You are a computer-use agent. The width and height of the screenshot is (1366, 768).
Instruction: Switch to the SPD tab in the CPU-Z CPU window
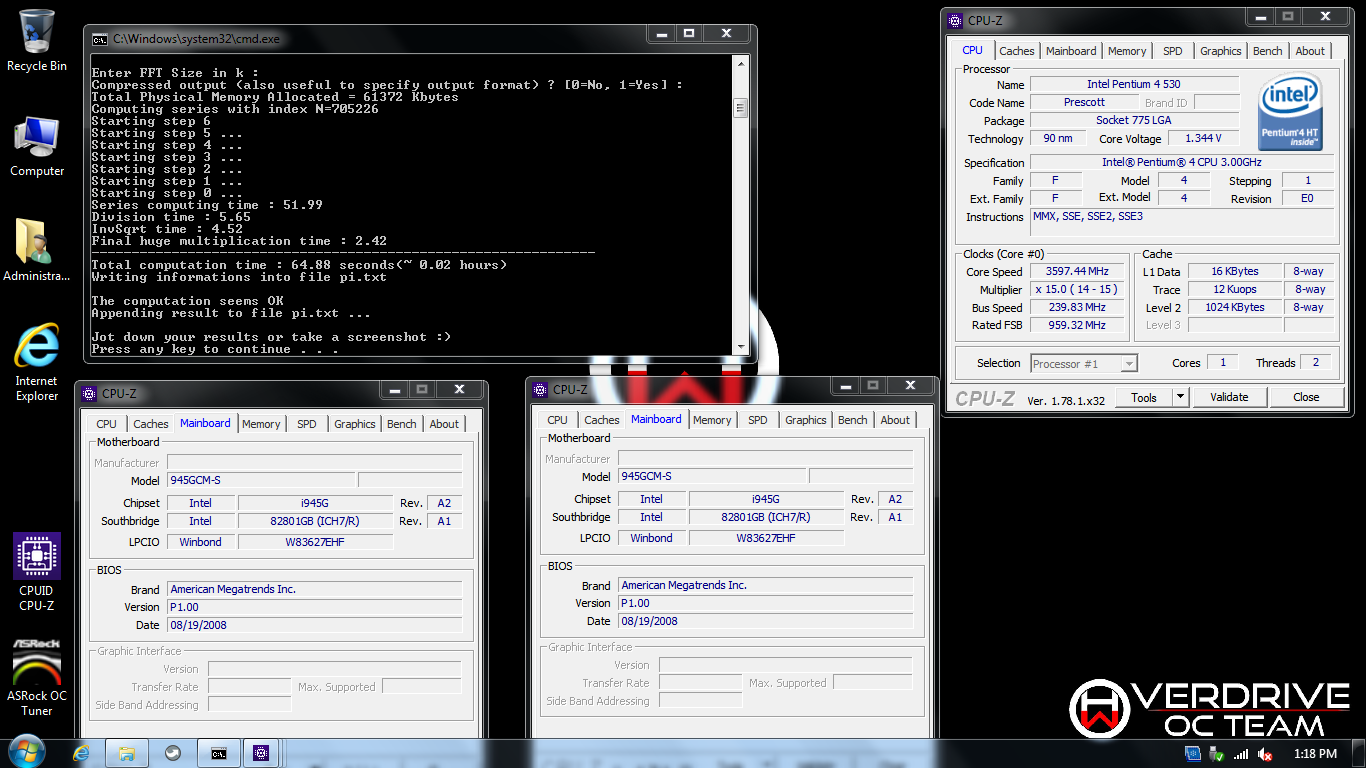pyautogui.click(x=1173, y=51)
